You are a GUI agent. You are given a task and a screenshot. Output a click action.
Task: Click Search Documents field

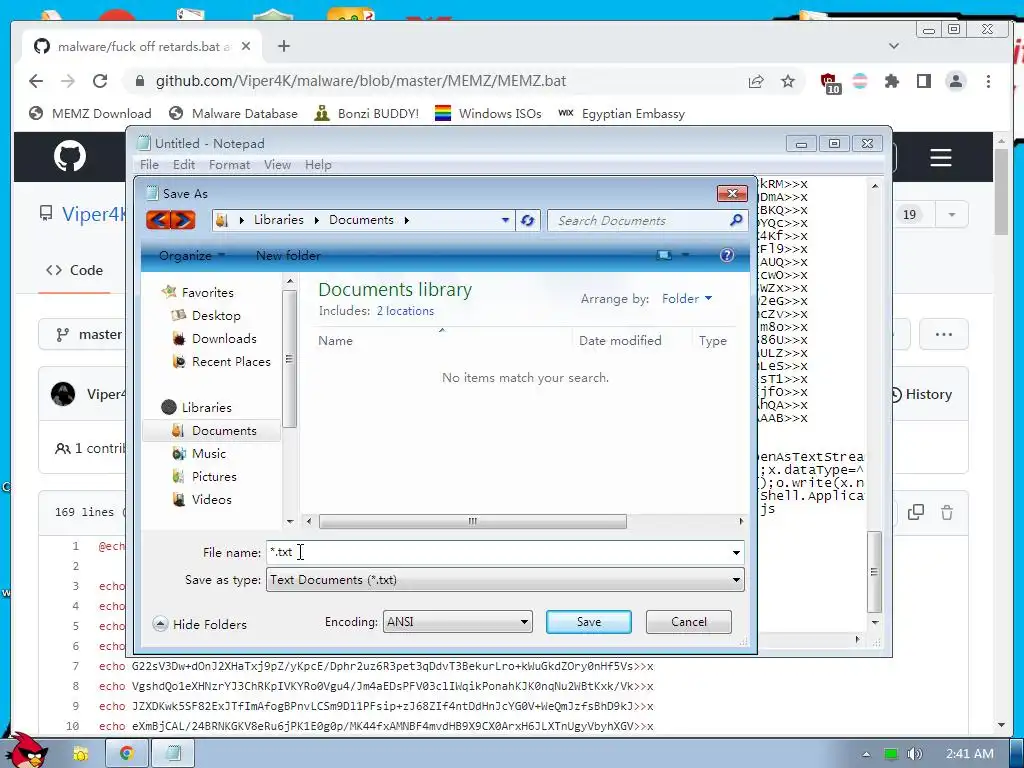[x=640, y=221]
